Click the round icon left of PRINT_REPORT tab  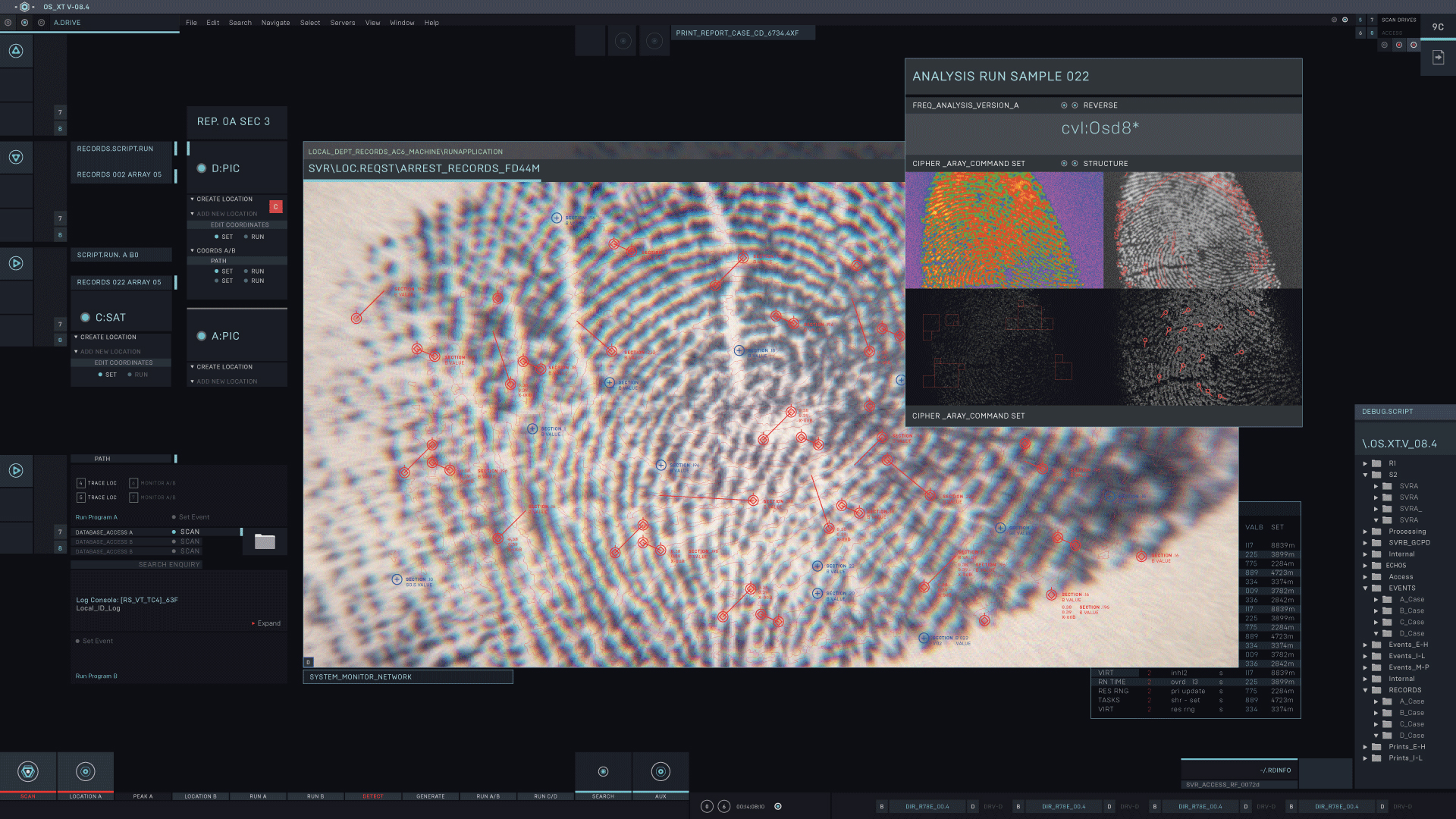click(x=654, y=41)
